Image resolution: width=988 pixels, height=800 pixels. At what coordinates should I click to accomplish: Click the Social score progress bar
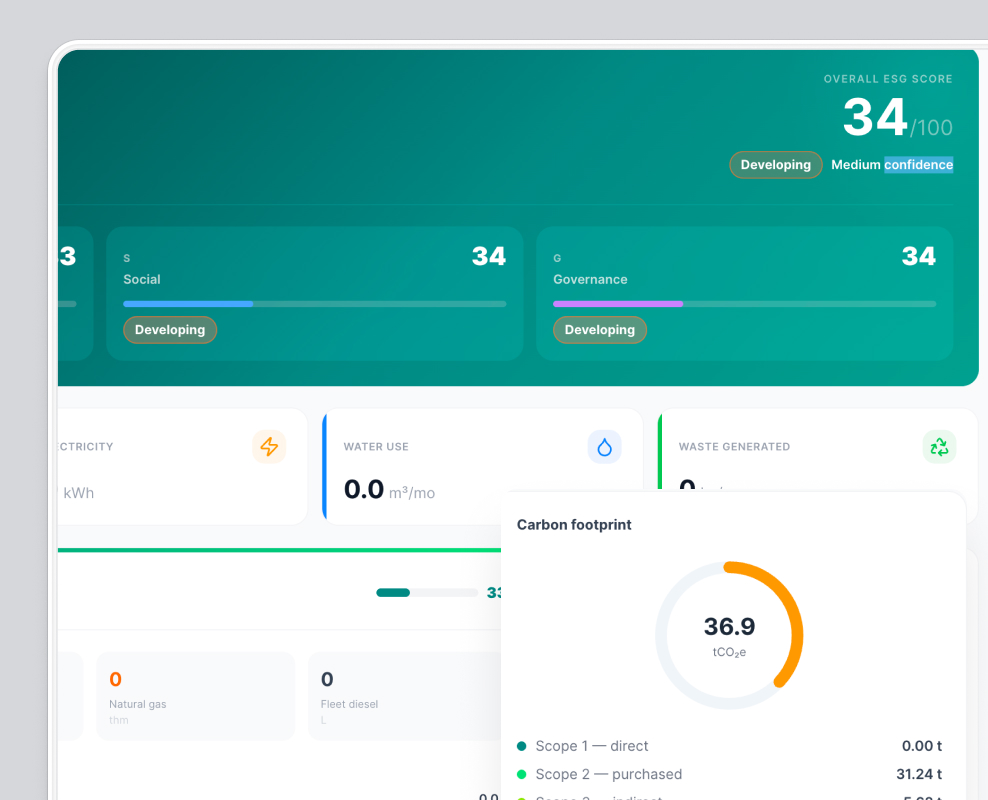pos(315,304)
